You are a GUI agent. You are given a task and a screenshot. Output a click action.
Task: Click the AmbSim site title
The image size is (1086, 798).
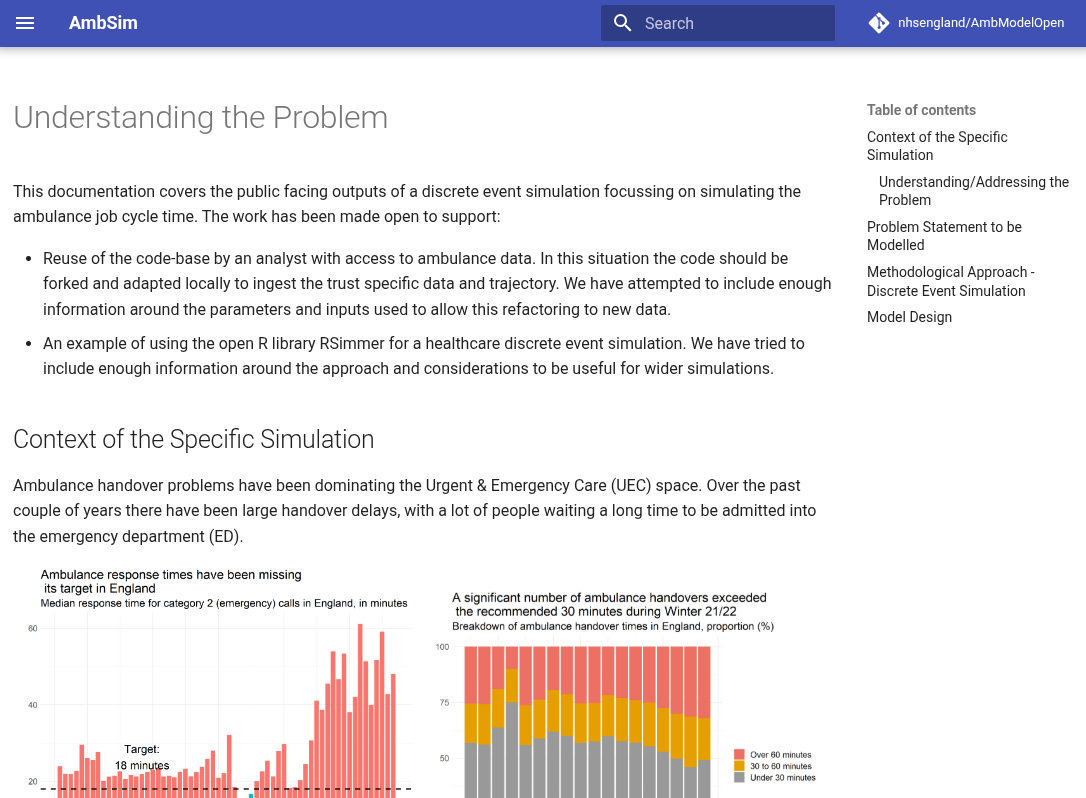tap(103, 23)
